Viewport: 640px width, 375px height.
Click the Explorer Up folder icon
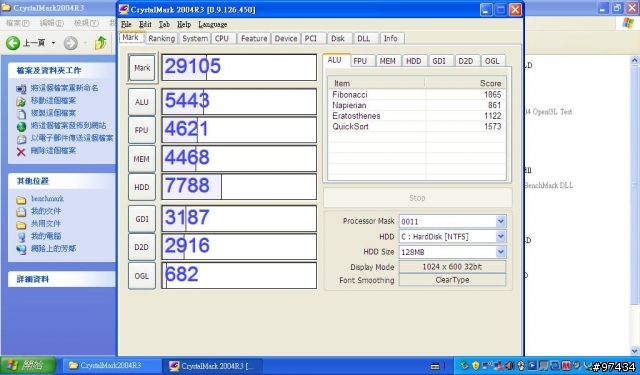100,43
